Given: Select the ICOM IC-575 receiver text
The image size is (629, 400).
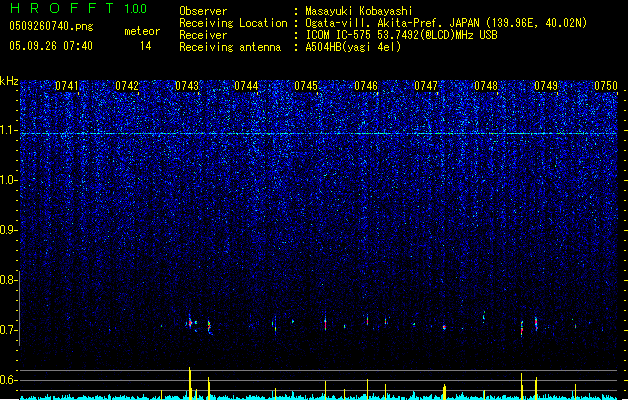Looking at the screenshot, I should point(401,35).
